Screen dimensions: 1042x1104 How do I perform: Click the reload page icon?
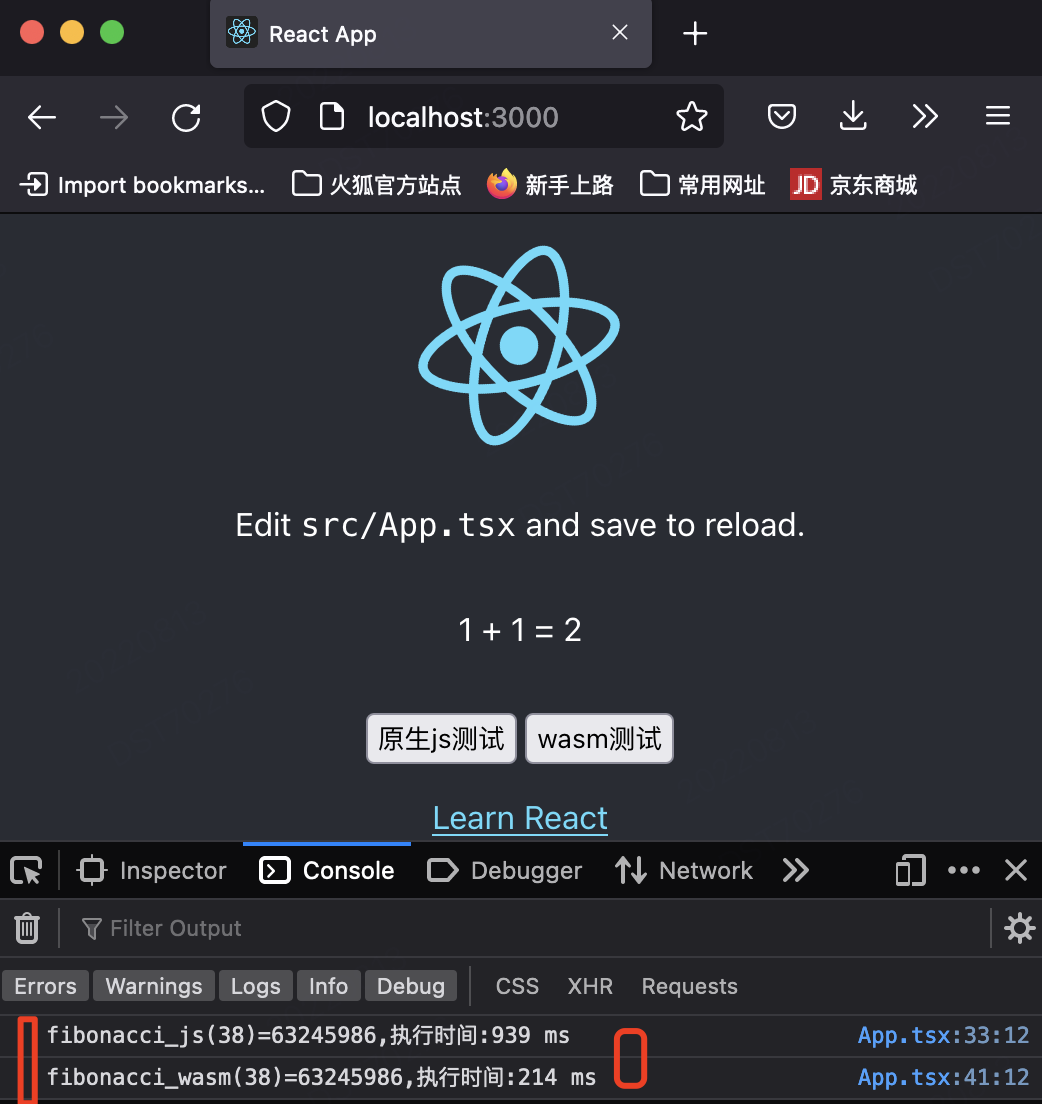(x=186, y=118)
